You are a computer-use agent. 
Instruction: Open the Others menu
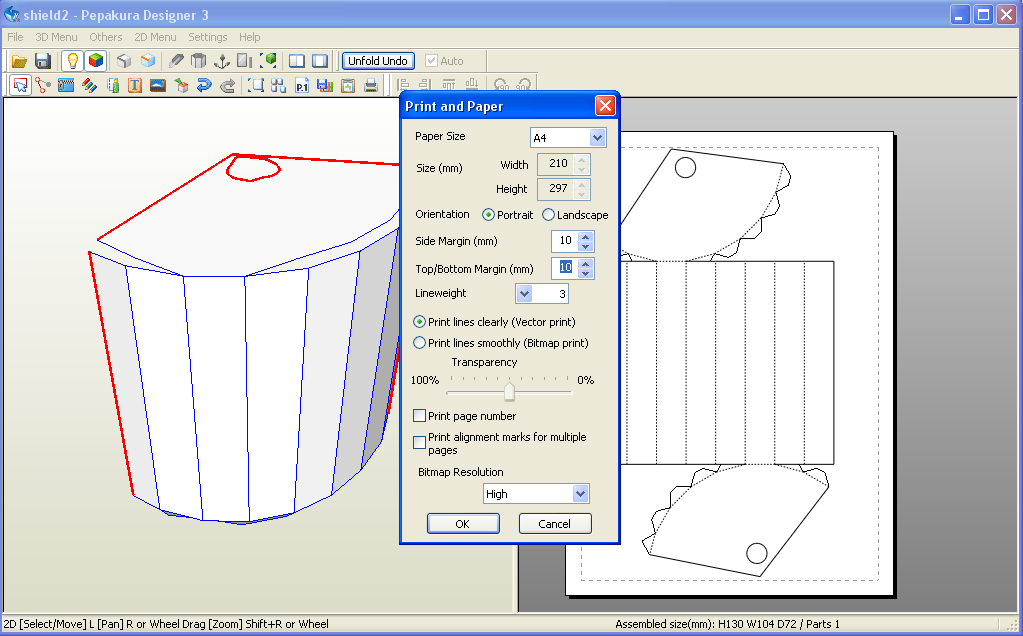[x=106, y=37]
